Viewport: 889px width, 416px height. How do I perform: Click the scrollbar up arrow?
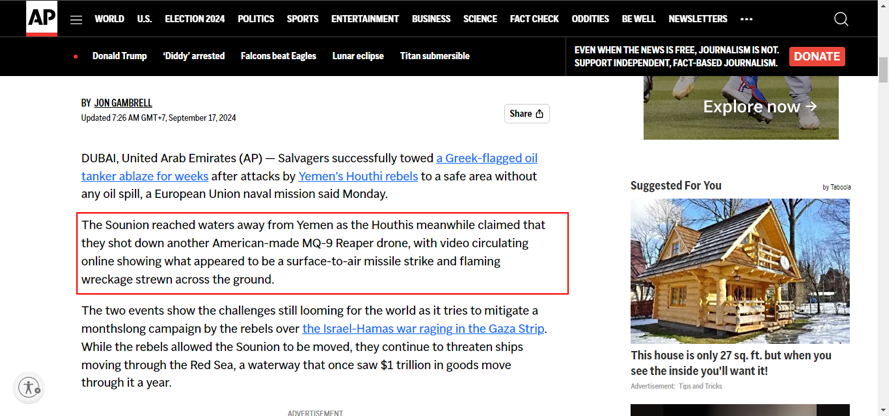pos(883,5)
